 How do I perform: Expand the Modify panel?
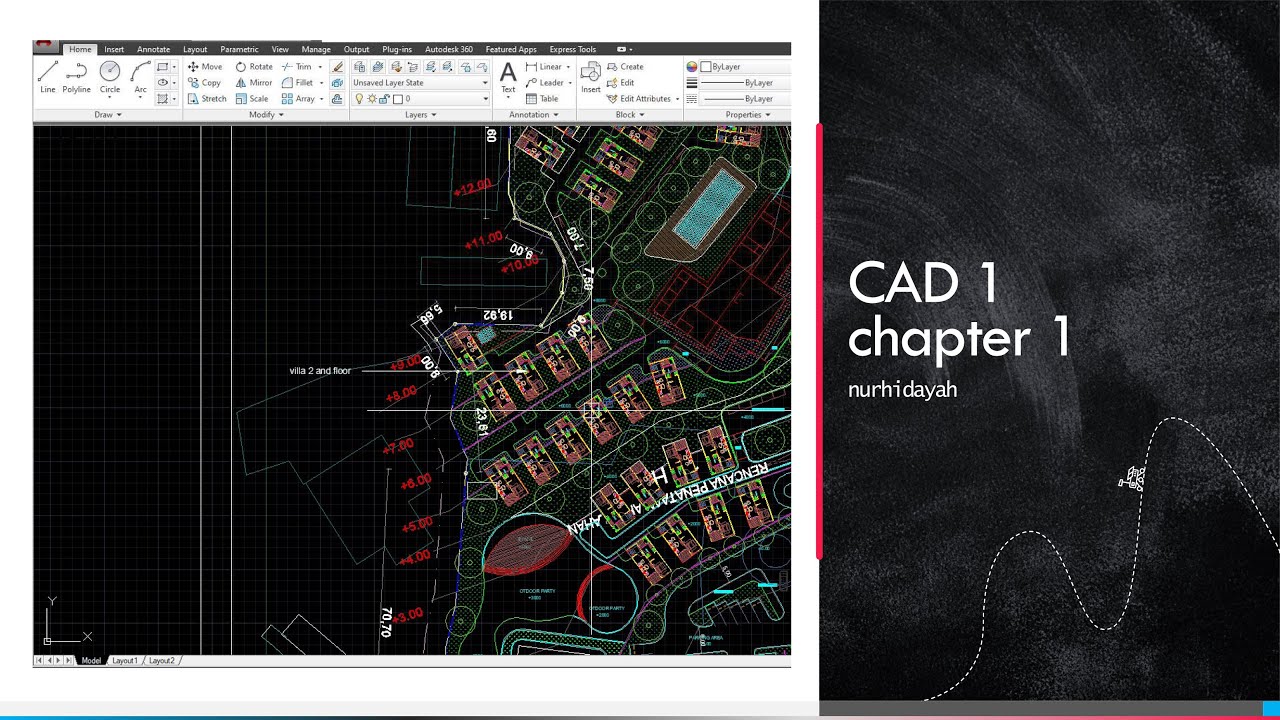point(266,115)
